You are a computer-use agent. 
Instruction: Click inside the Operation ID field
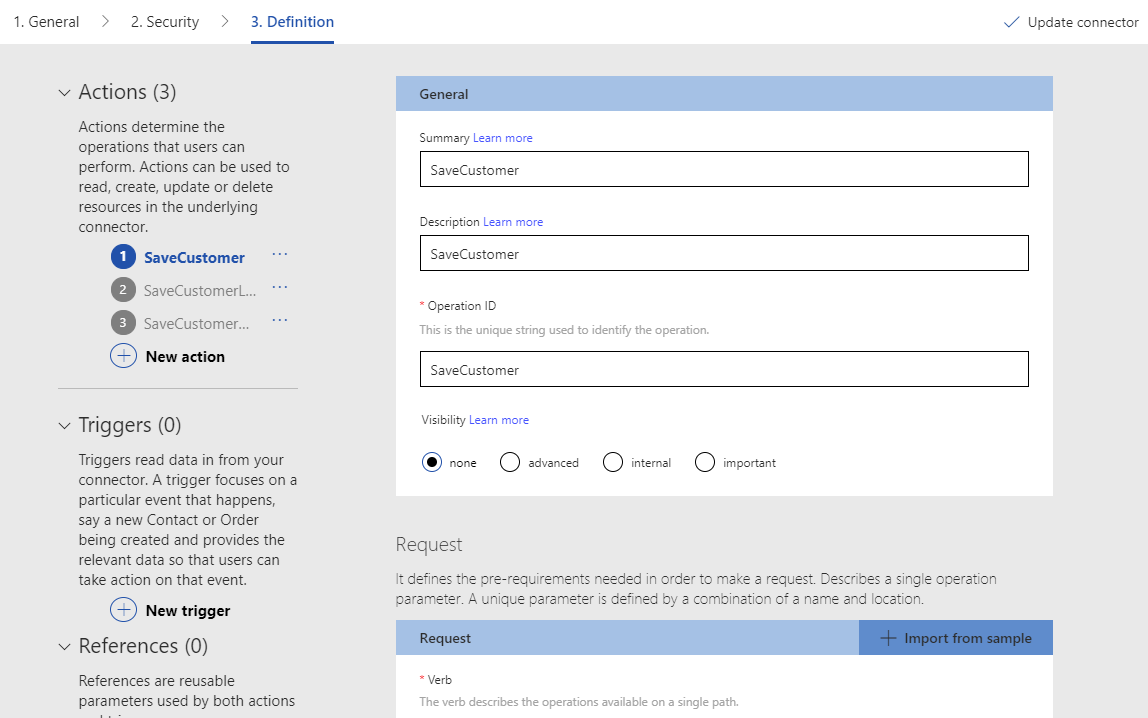pyautogui.click(x=722, y=368)
